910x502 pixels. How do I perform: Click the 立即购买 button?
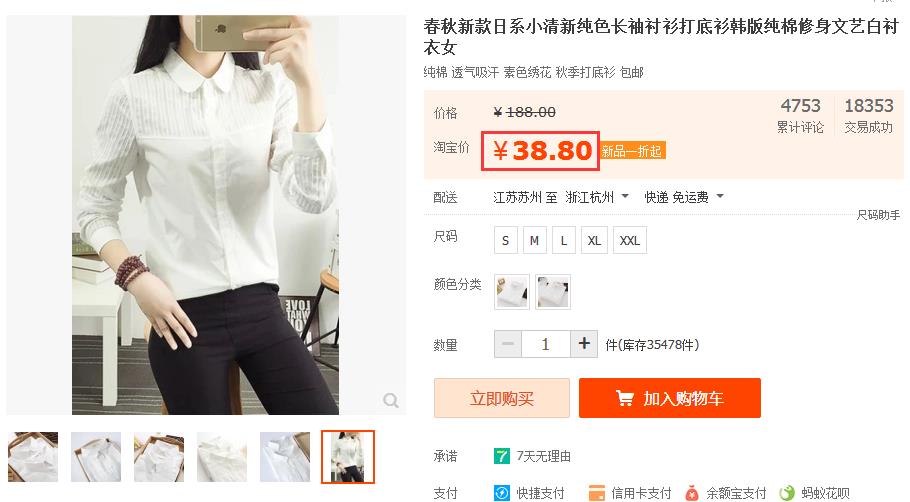click(502, 398)
